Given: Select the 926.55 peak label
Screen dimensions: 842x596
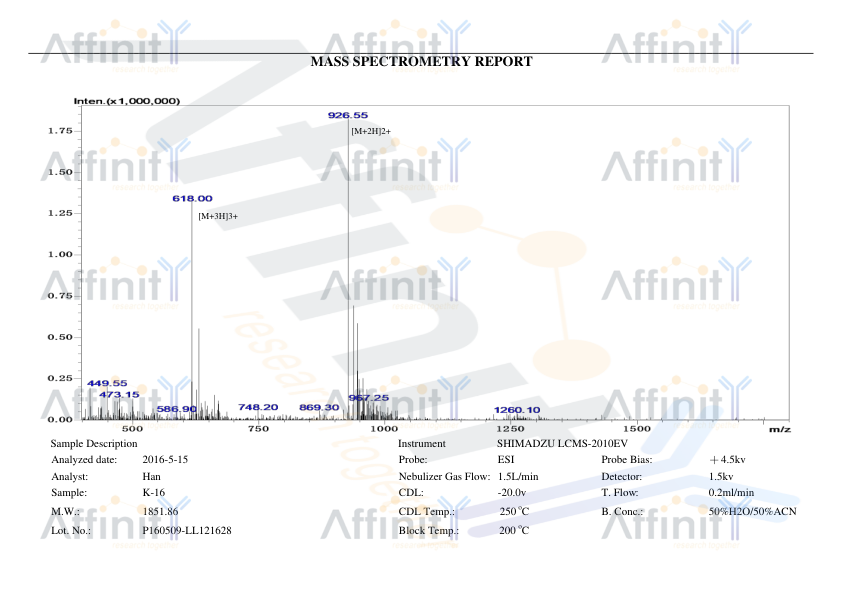Looking at the screenshot, I should coord(348,115).
